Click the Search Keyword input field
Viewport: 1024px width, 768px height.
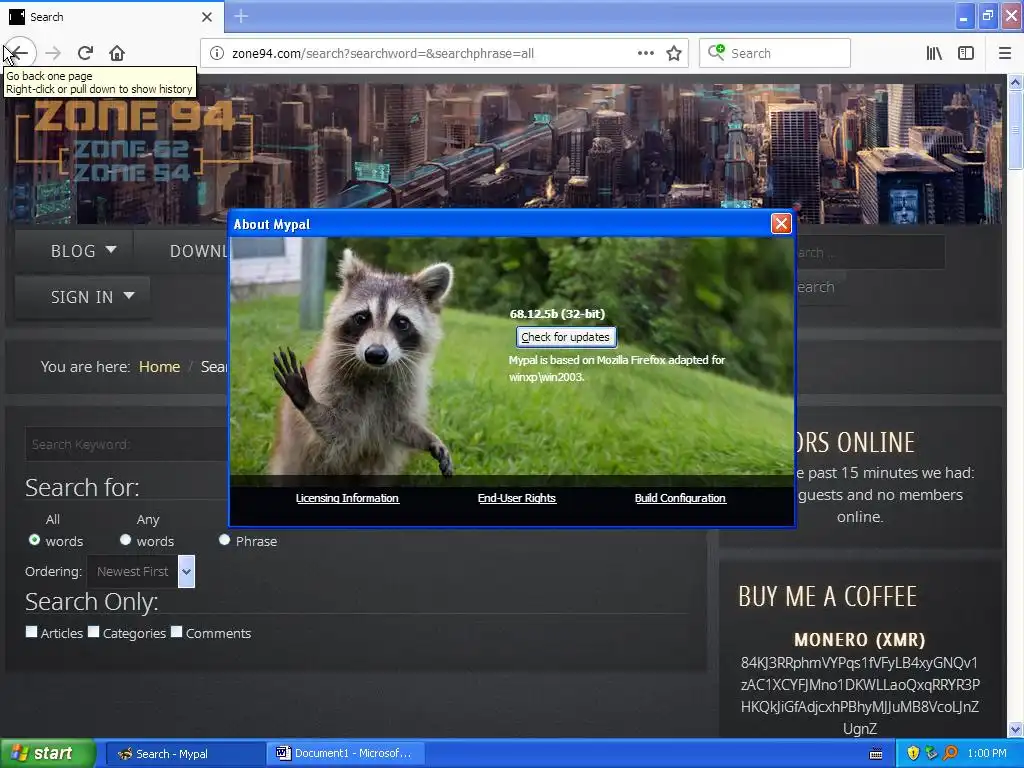click(x=127, y=445)
